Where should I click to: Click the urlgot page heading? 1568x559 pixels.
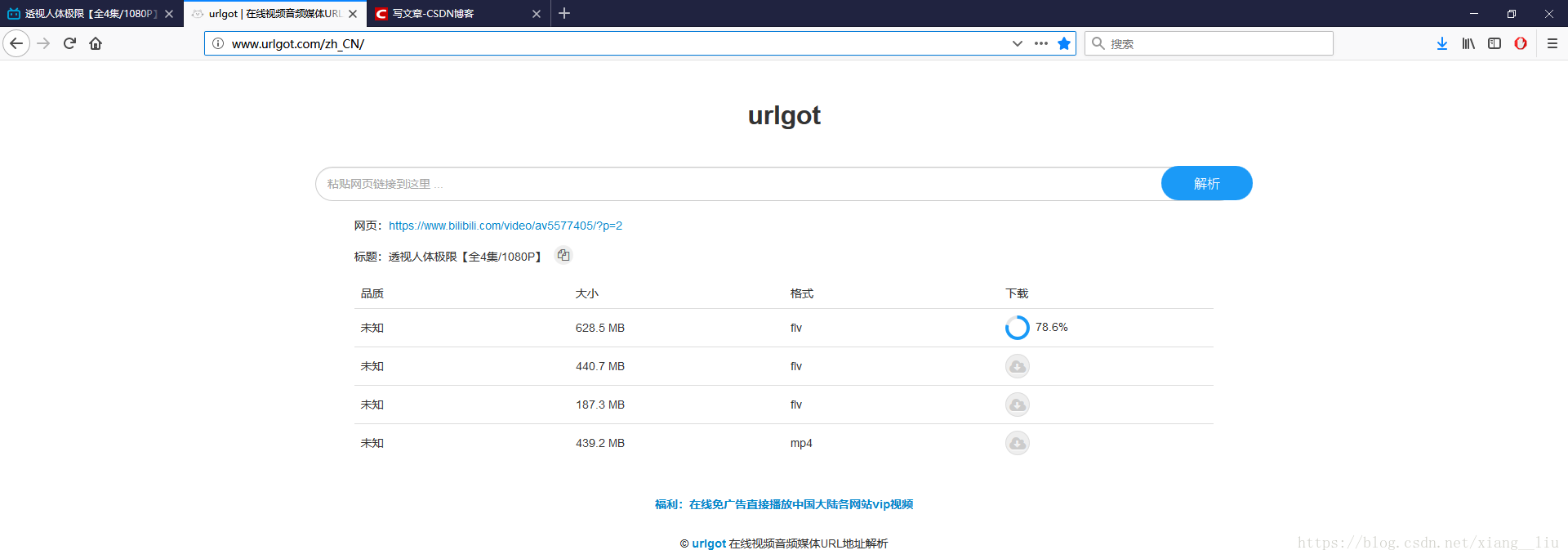coord(784,115)
